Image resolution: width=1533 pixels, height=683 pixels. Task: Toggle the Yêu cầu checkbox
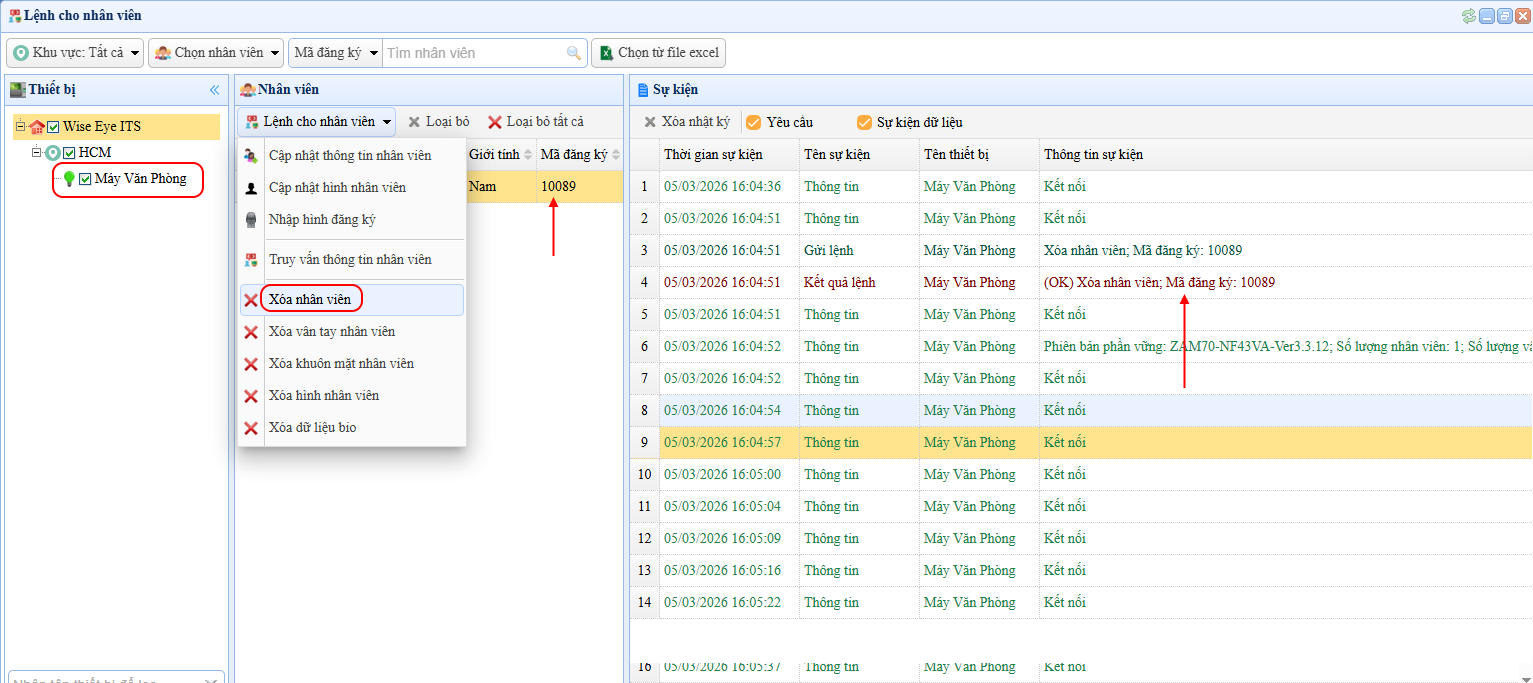(754, 122)
